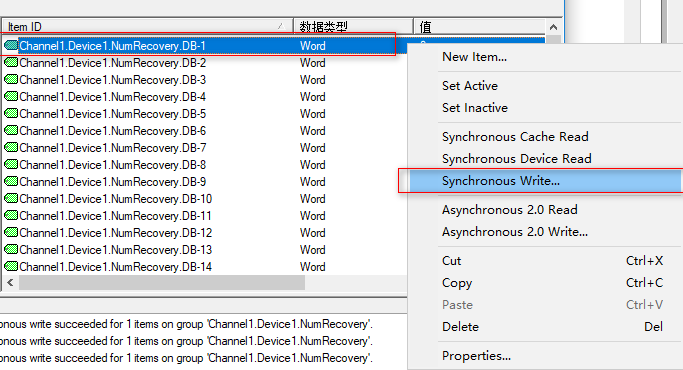Click the tag icon for NumRecovery.DB-12
The width and height of the screenshot is (683, 370).
tap(11, 232)
